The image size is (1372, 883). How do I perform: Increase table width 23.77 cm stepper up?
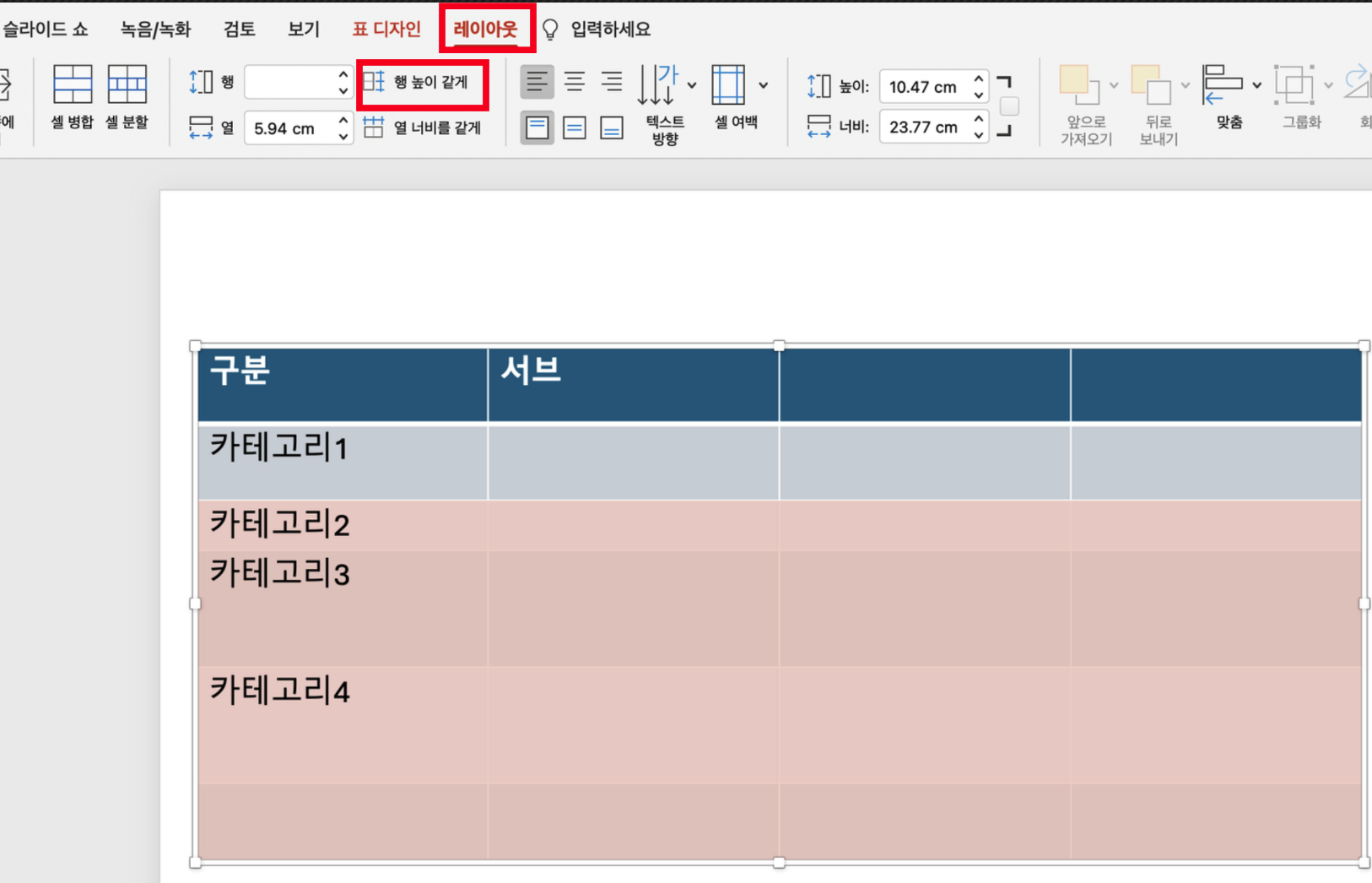tap(979, 119)
